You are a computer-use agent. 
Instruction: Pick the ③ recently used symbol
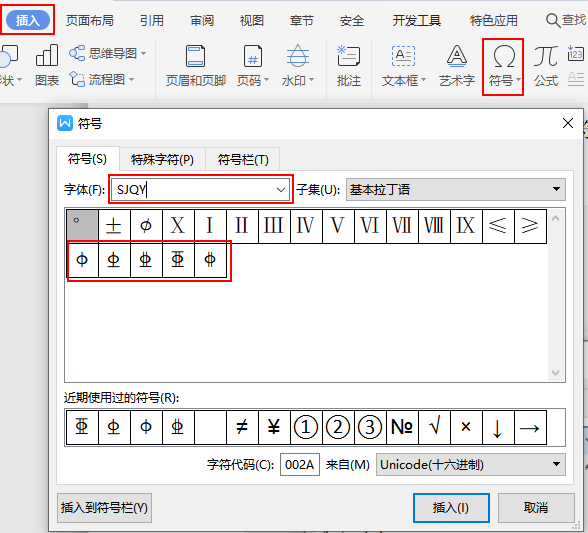click(x=370, y=427)
